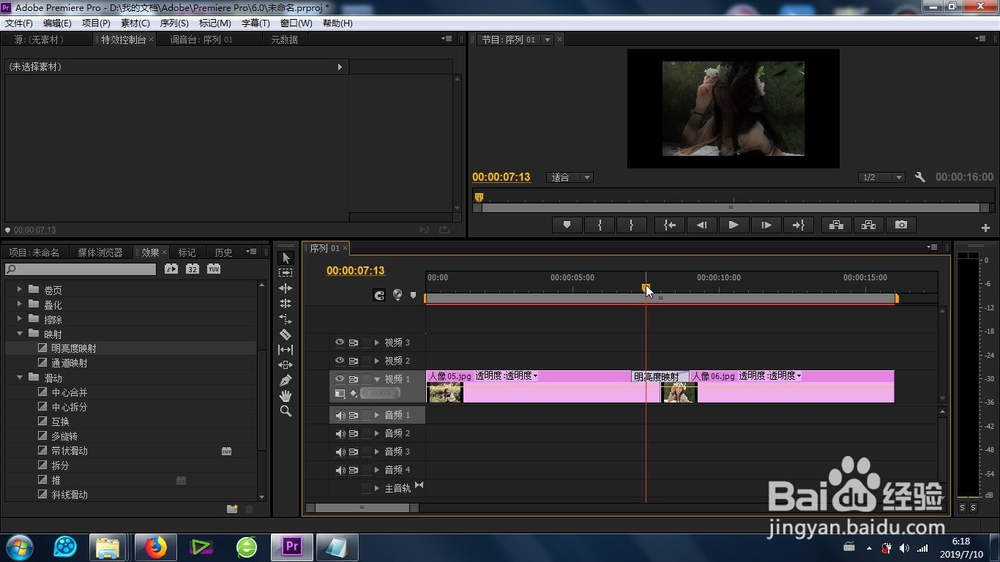
Task: Collapse the 映射 effects folder
Action: point(19,334)
